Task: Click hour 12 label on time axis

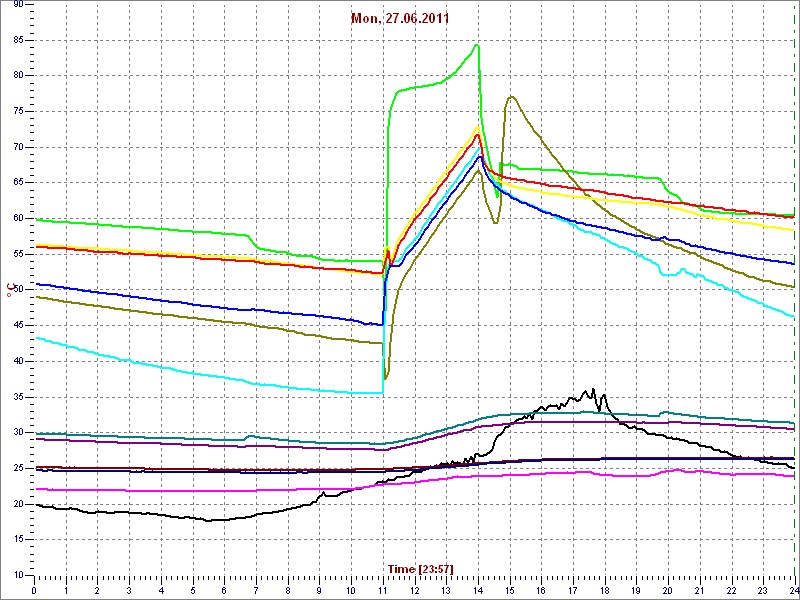Action: tap(414, 592)
